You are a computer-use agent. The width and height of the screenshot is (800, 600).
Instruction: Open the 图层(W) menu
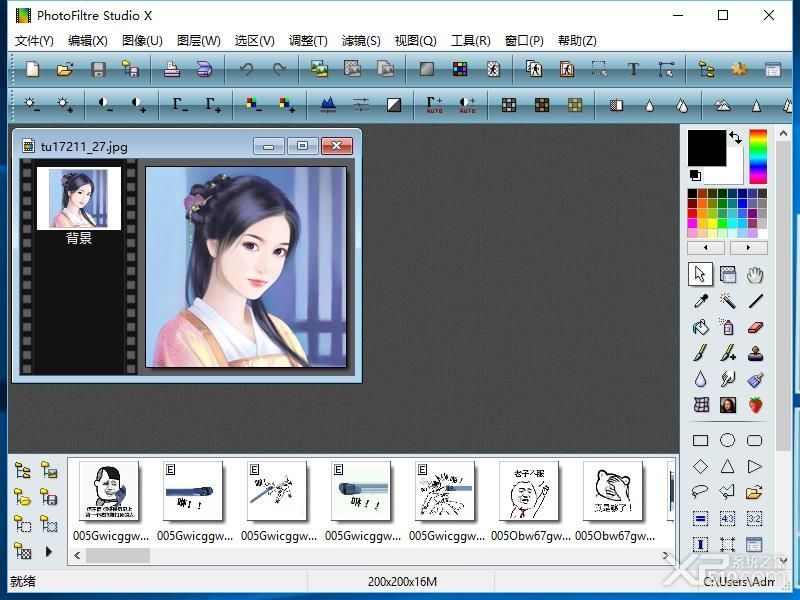click(x=198, y=41)
